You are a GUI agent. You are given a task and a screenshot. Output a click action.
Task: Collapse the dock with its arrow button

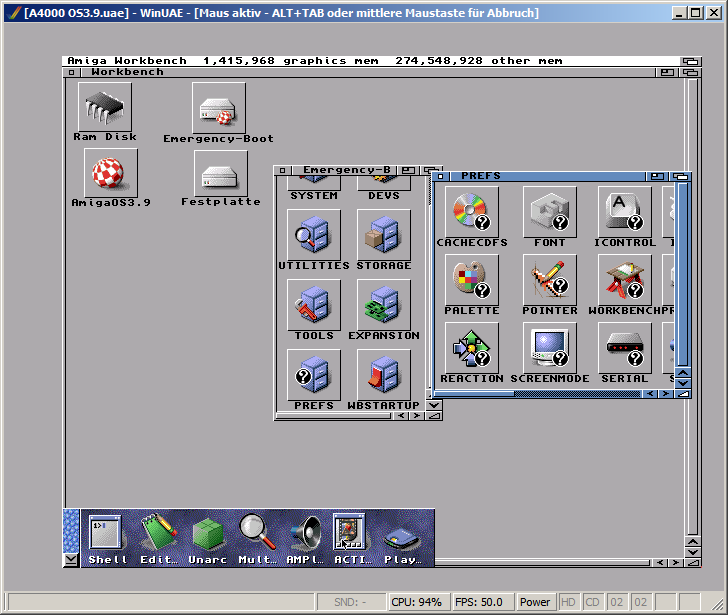[x=71, y=560]
